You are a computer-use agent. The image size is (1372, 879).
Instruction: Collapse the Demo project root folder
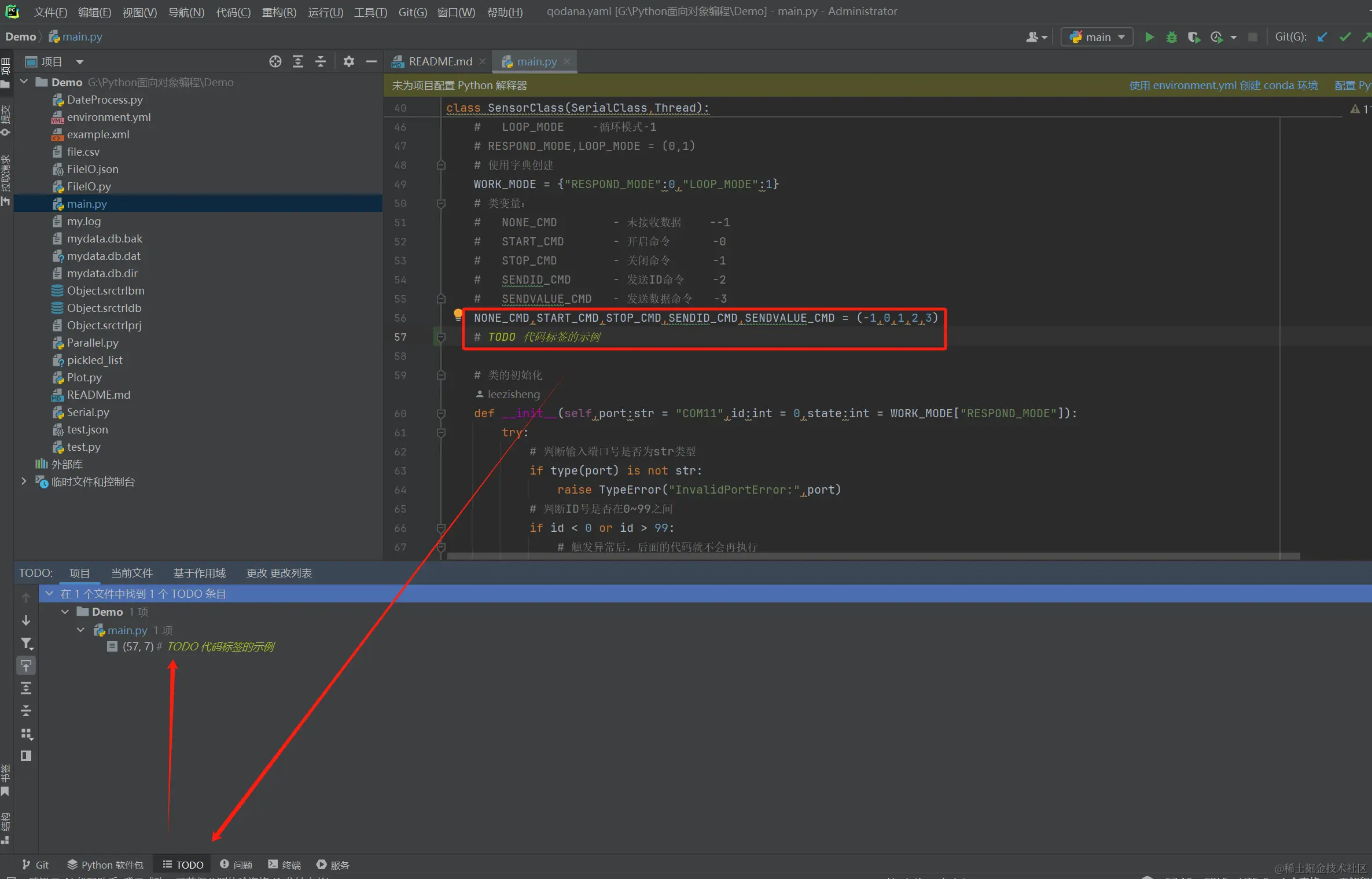(24, 82)
